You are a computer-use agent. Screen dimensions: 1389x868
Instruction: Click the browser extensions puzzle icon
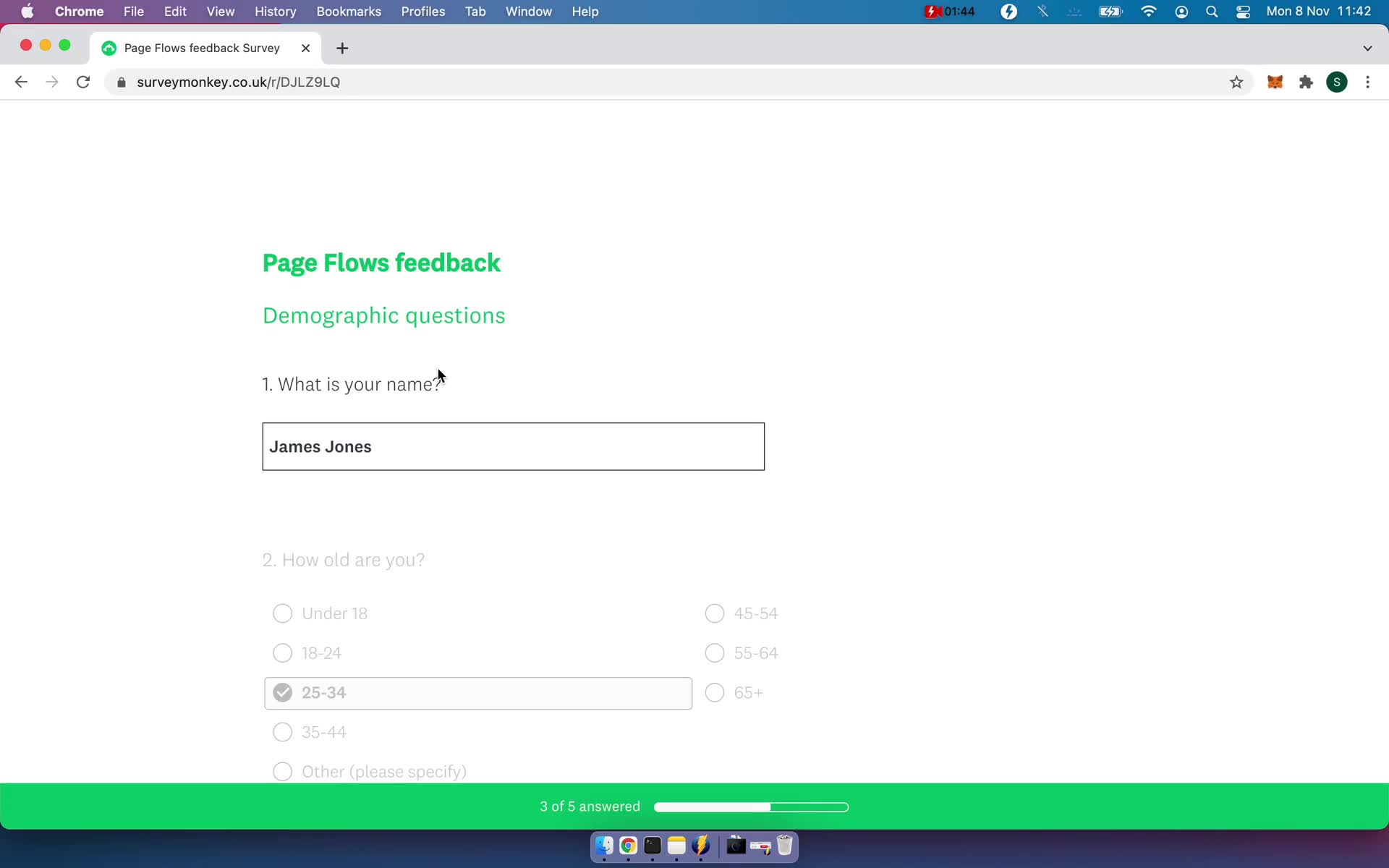coord(1306,82)
